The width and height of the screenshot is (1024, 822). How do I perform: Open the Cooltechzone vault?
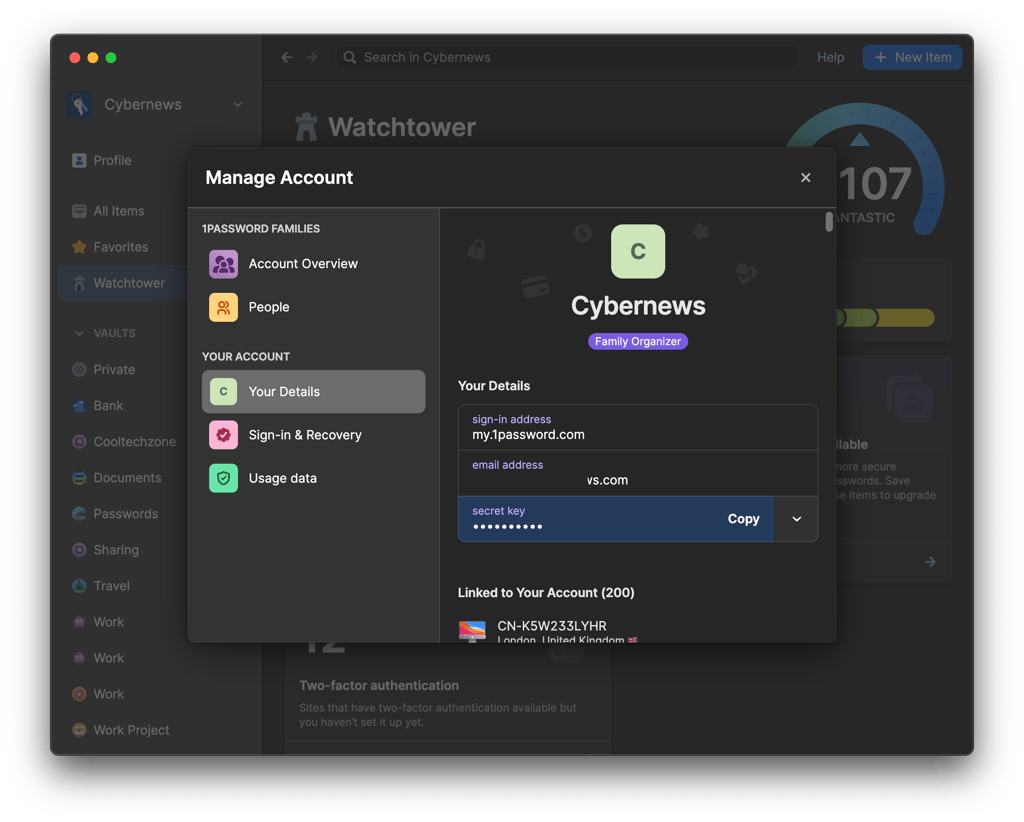(x=124, y=441)
